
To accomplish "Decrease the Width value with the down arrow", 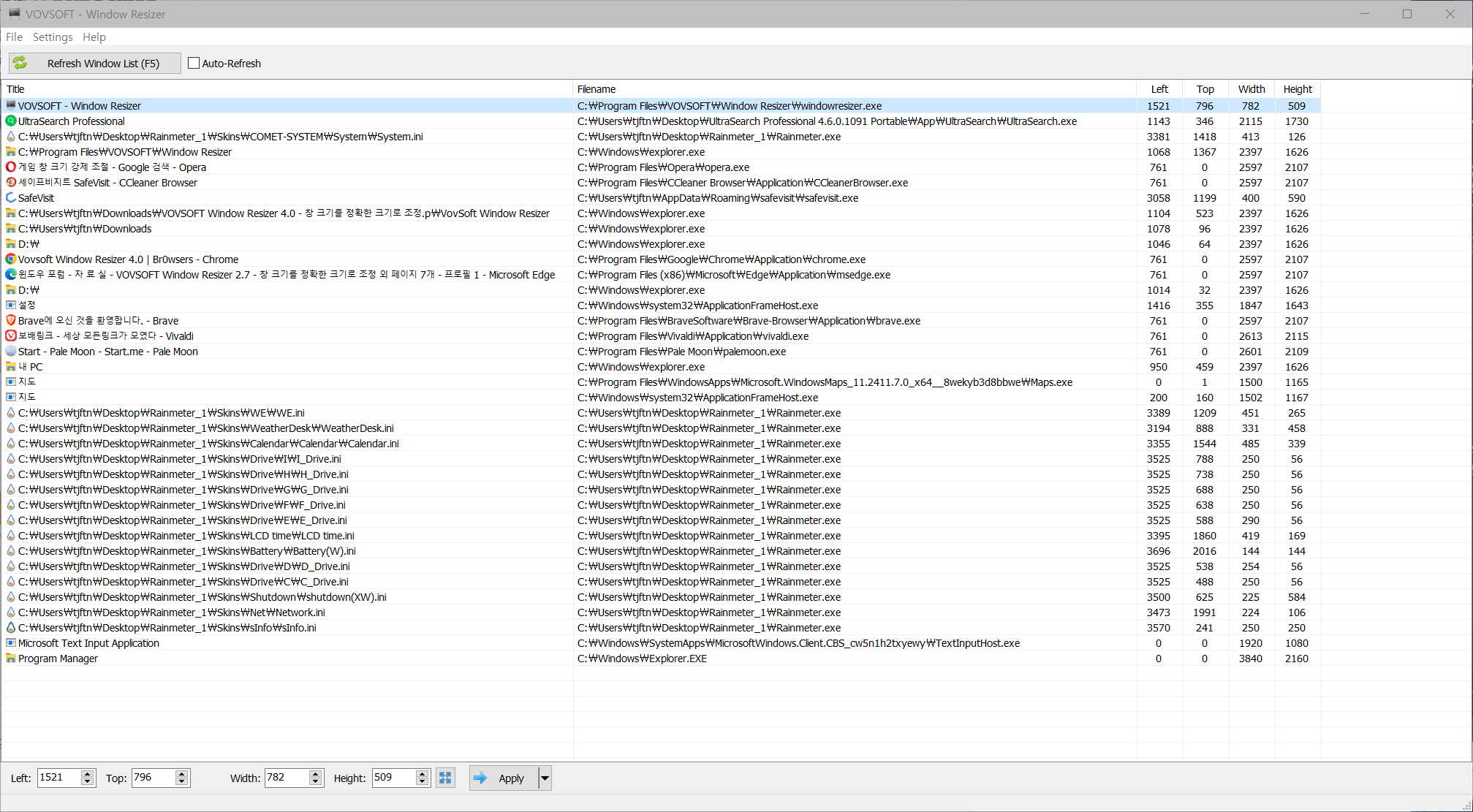I will [x=316, y=783].
